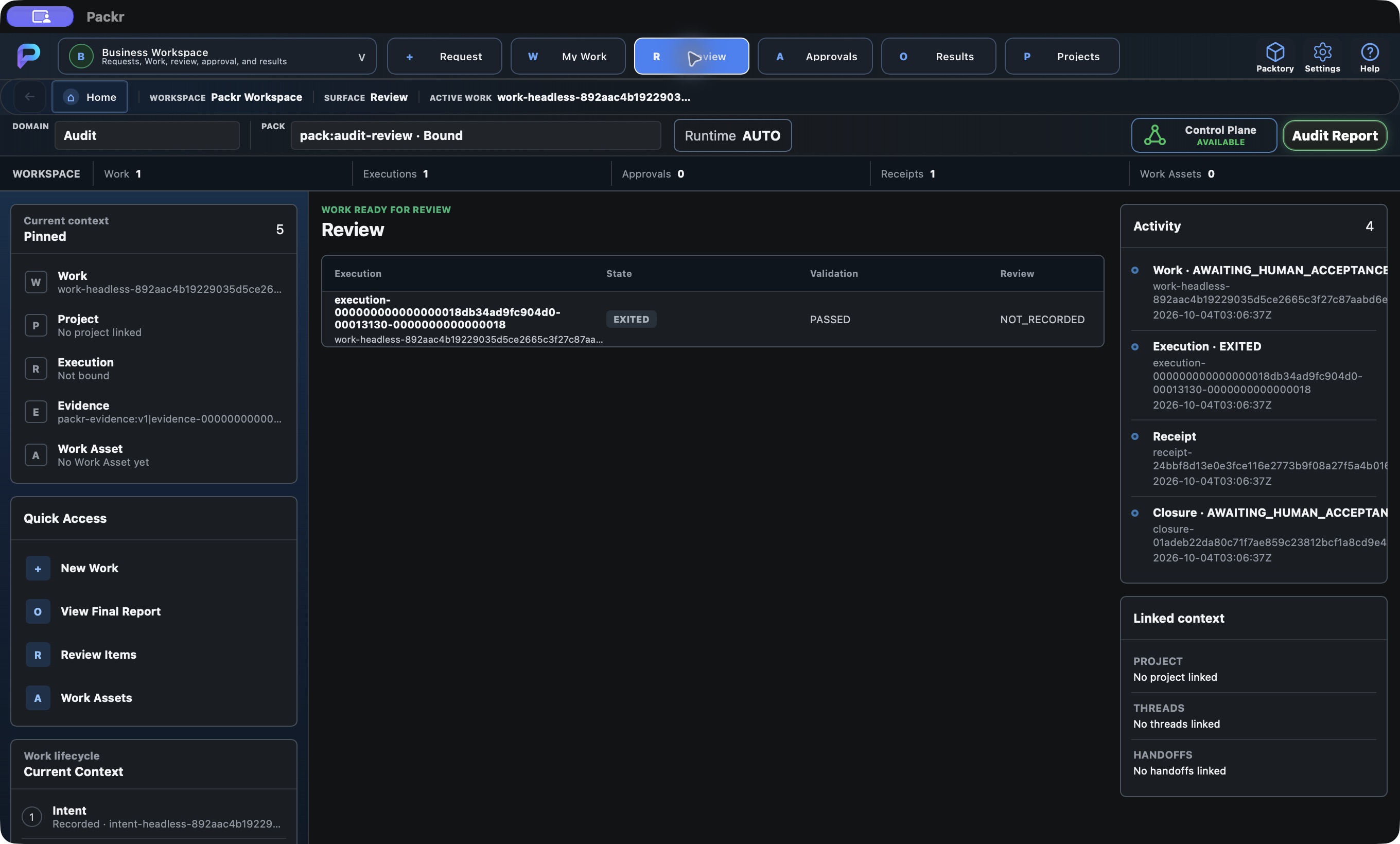Click the Intent lifecycle step

pyautogui.click(x=154, y=817)
